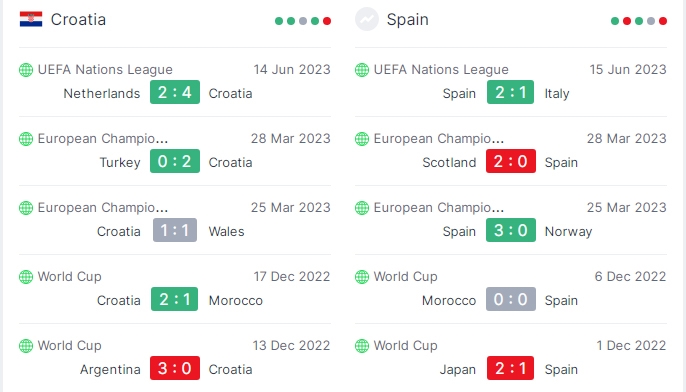
Task: Click globe icon beside Spain's 6 Dec World Cup
Action: 362,277
